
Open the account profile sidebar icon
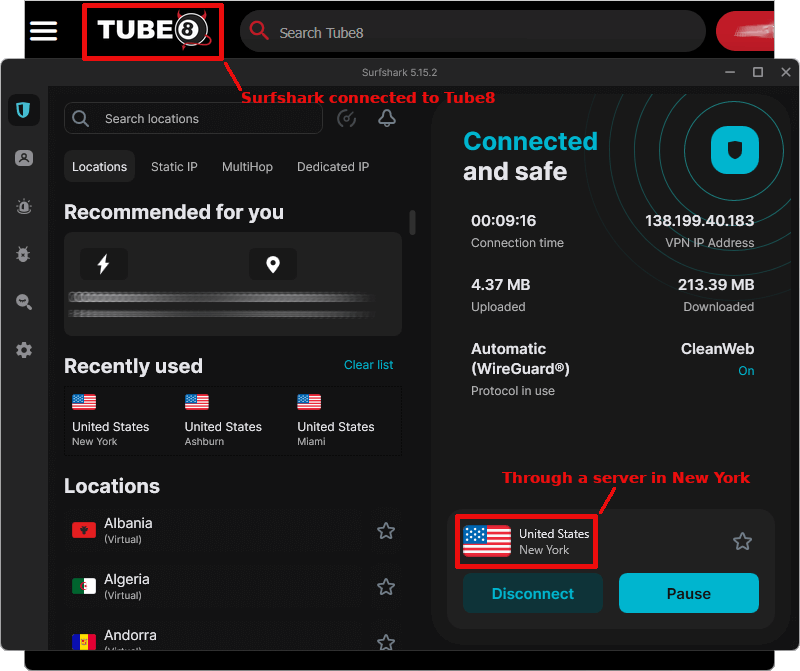tap(23, 158)
